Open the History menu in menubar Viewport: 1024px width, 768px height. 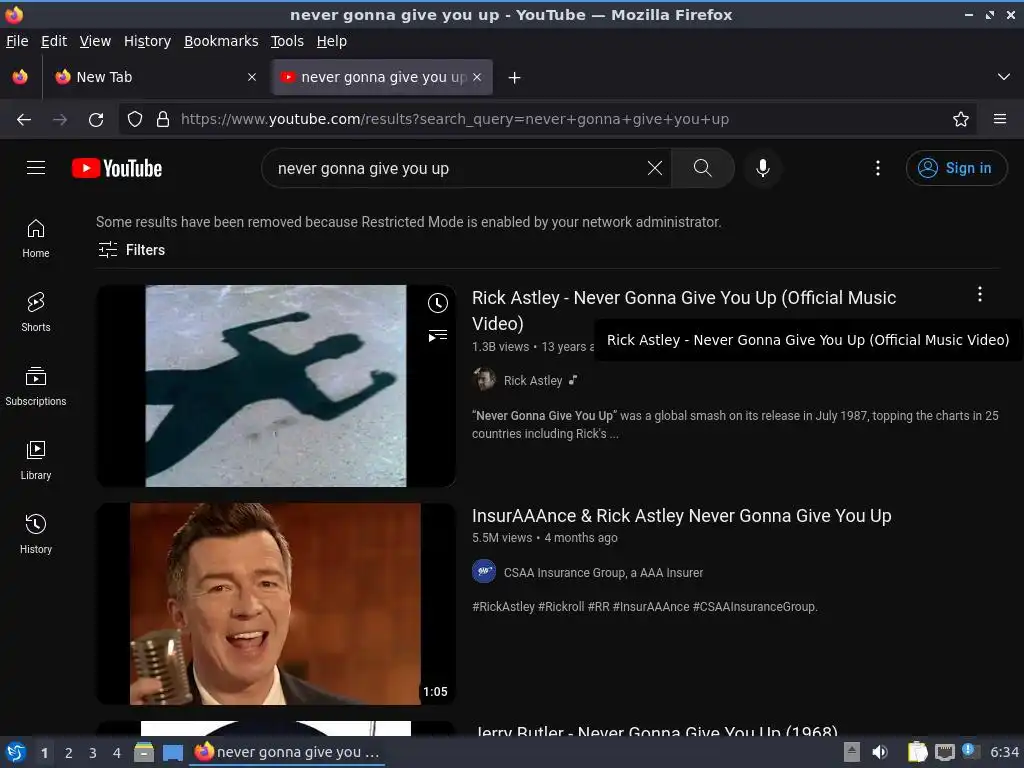point(148,41)
